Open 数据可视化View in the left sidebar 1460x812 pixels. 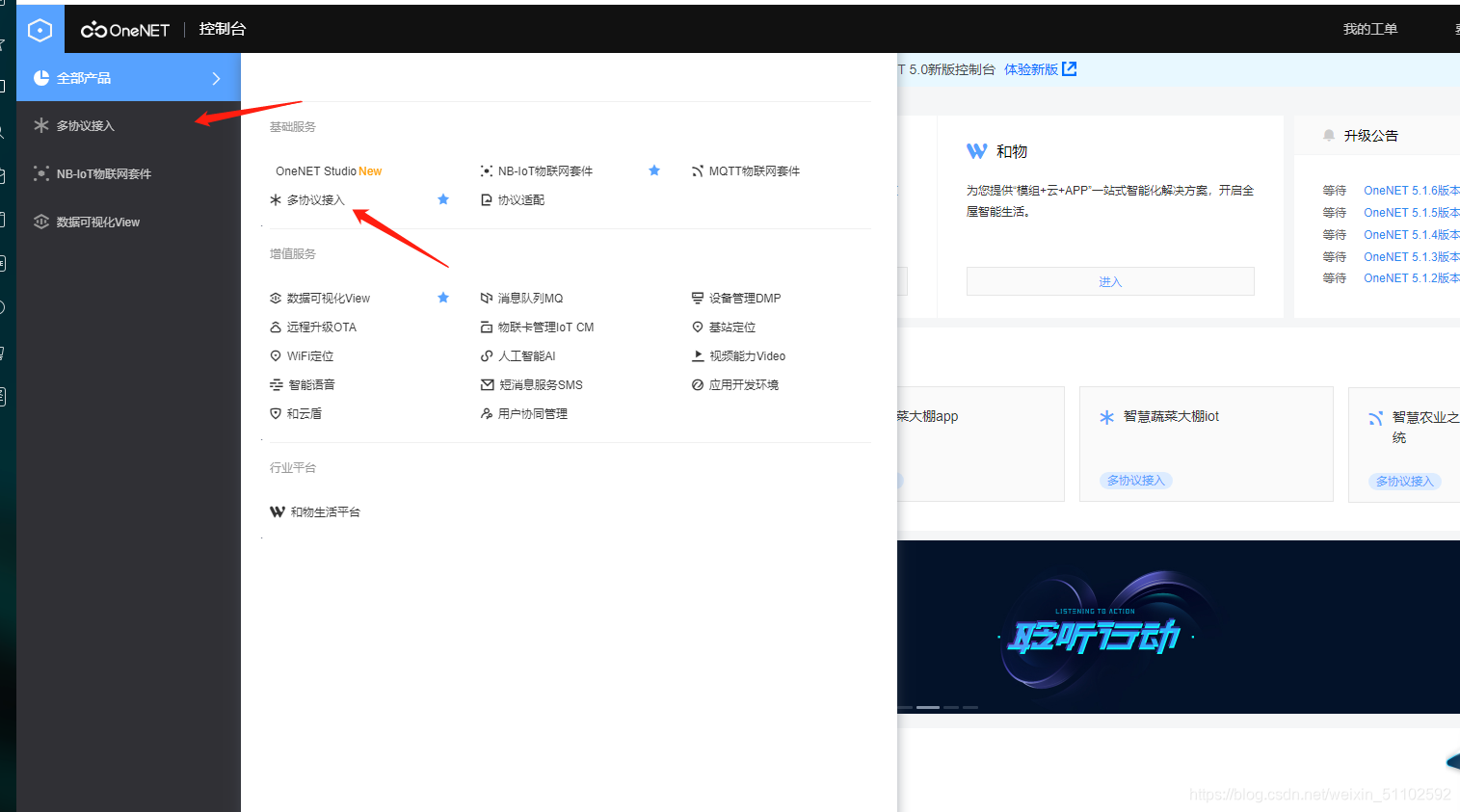[x=128, y=222]
